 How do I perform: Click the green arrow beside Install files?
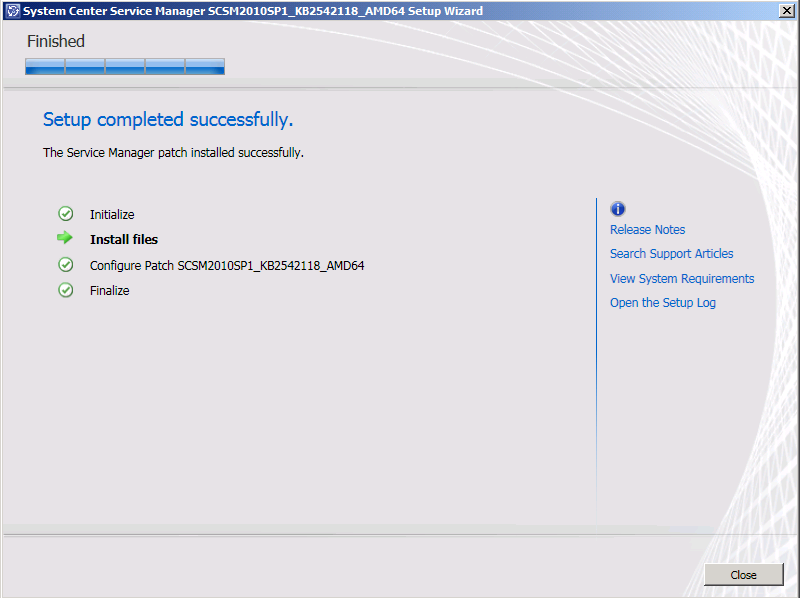[65, 237]
